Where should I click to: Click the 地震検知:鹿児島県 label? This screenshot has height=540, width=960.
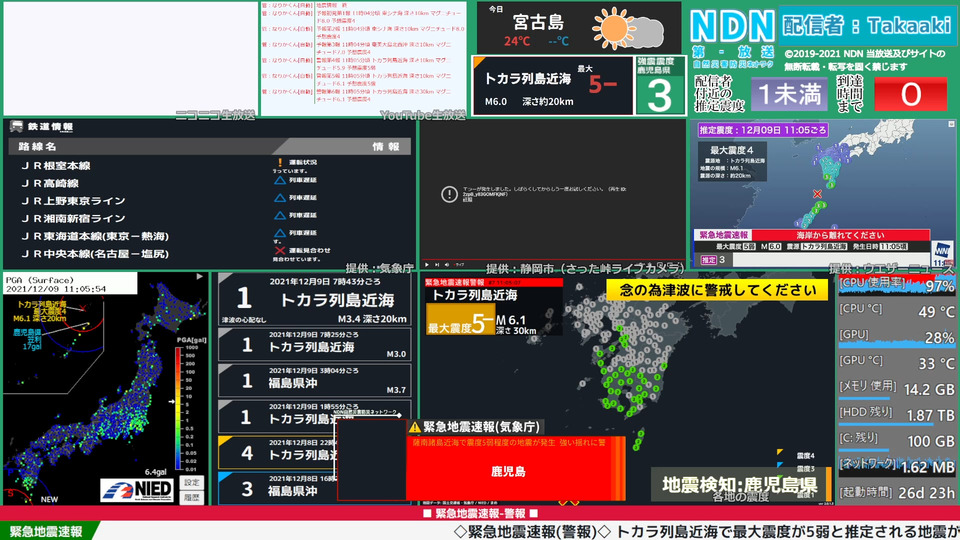tap(739, 486)
